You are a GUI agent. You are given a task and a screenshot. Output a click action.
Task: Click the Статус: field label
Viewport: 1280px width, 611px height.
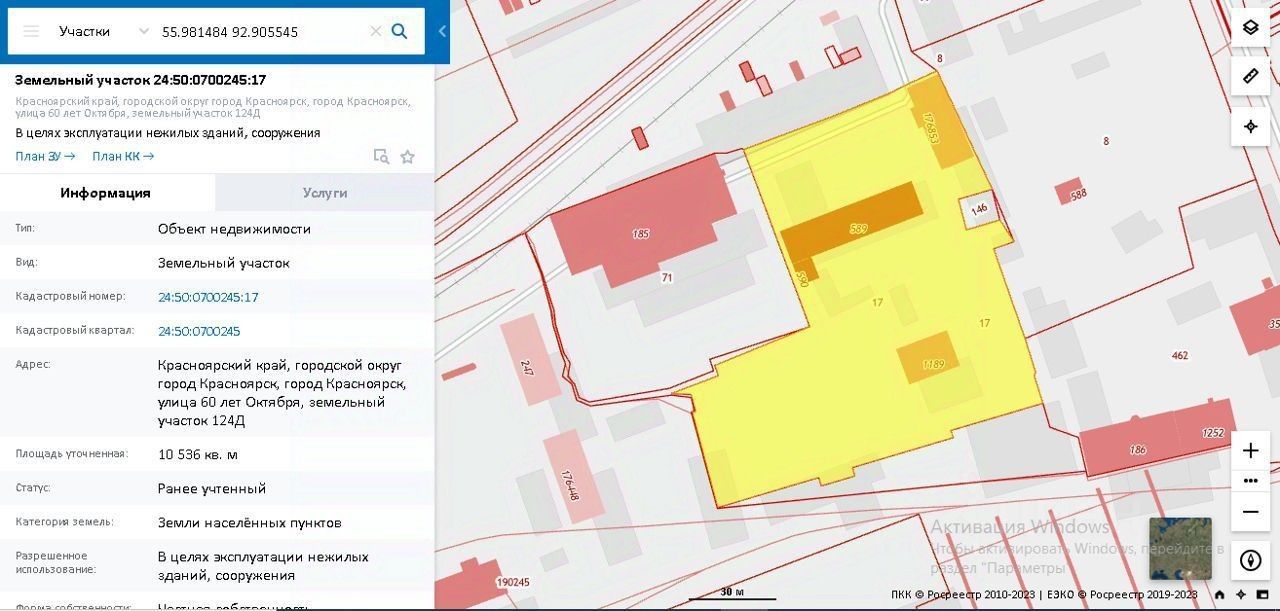tap(33, 488)
